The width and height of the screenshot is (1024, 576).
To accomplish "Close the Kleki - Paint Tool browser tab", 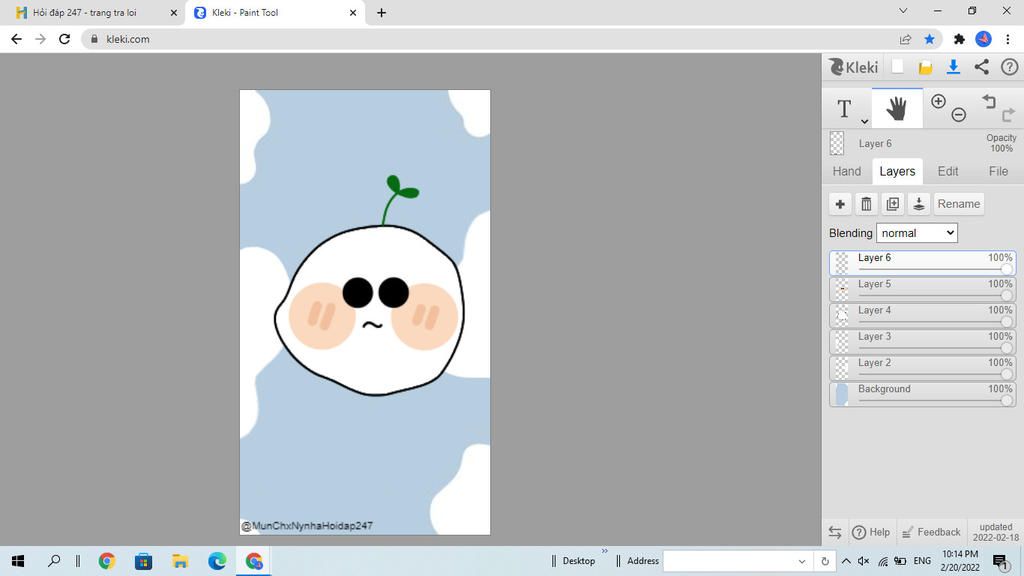I will tap(353, 12).
